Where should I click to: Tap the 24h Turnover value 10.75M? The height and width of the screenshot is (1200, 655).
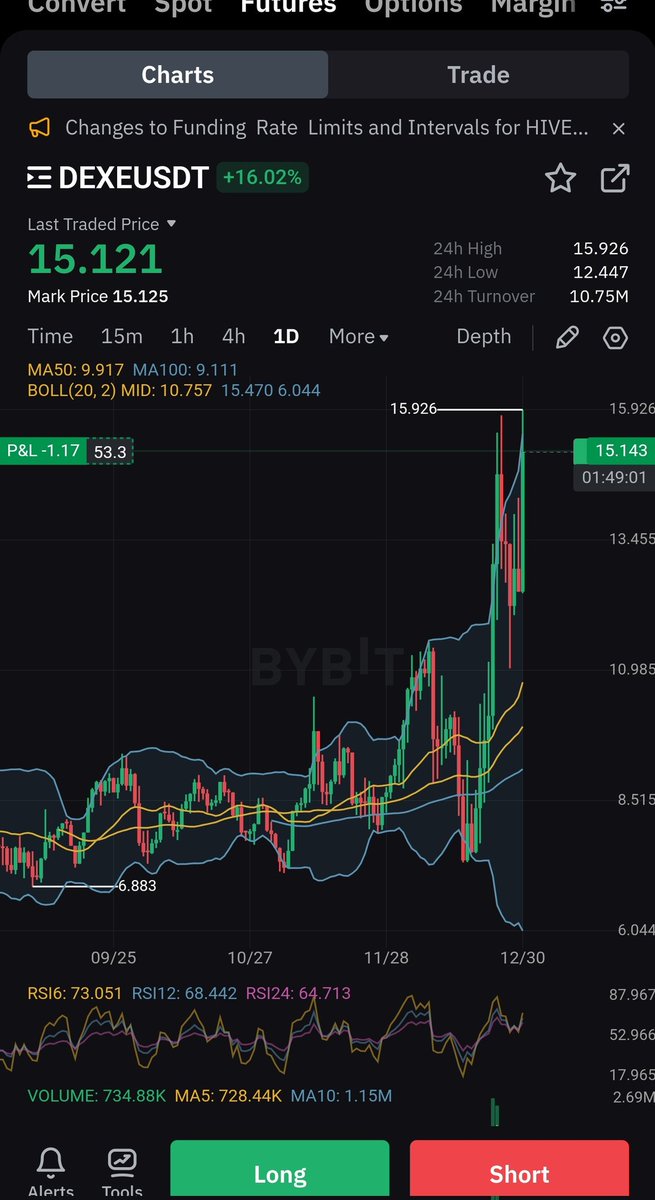click(601, 296)
